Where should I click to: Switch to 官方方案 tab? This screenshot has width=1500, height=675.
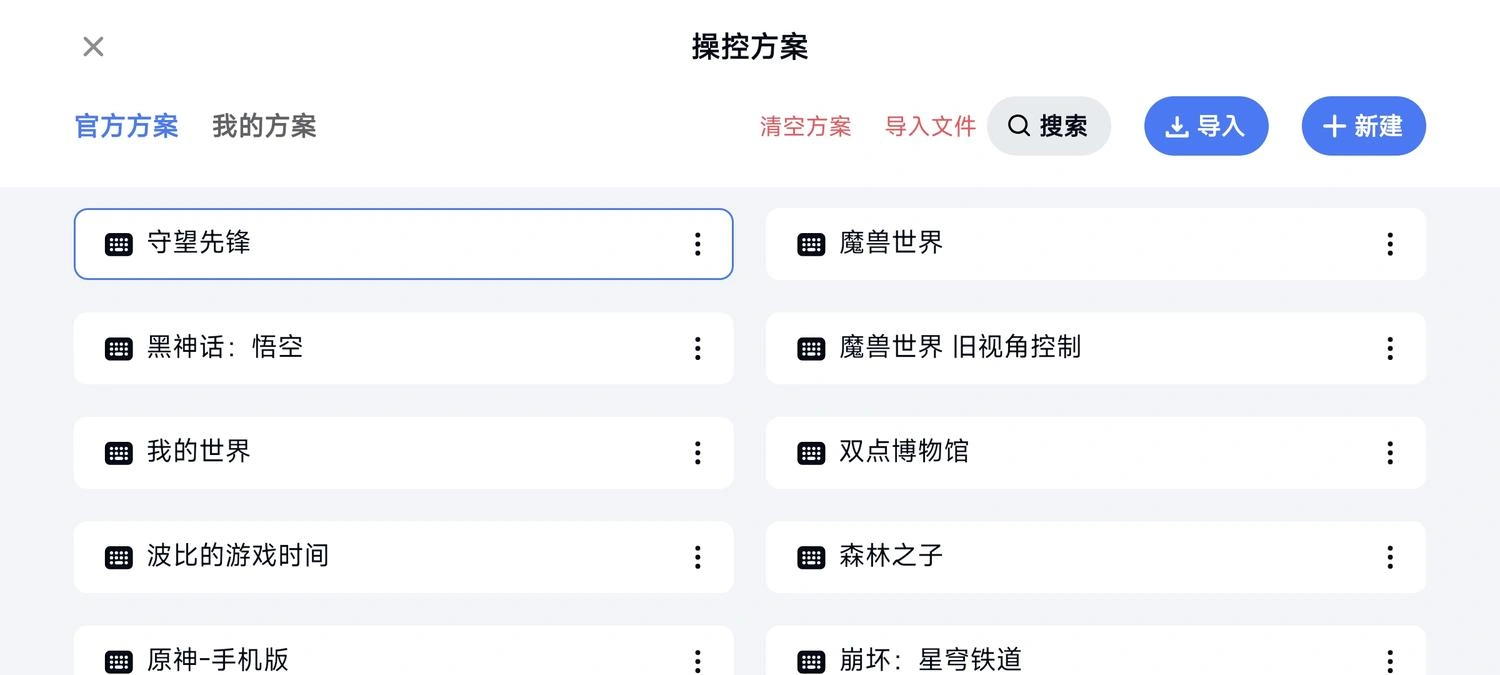pyautogui.click(x=126, y=127)
